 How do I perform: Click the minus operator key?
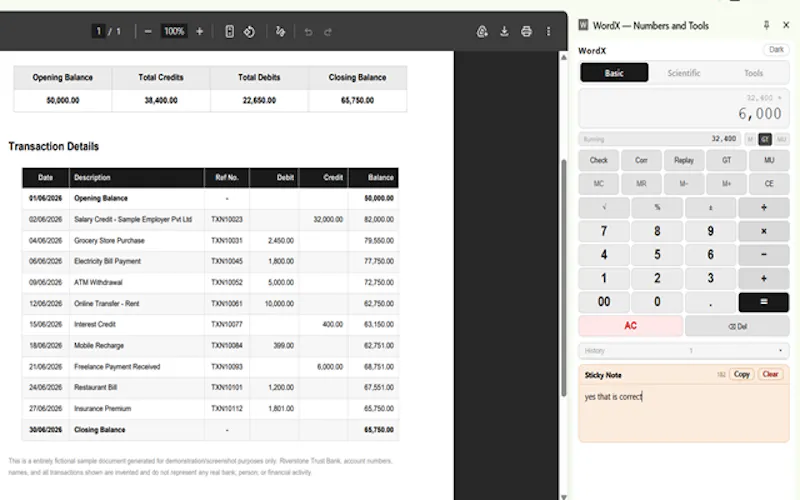(764, 255)
